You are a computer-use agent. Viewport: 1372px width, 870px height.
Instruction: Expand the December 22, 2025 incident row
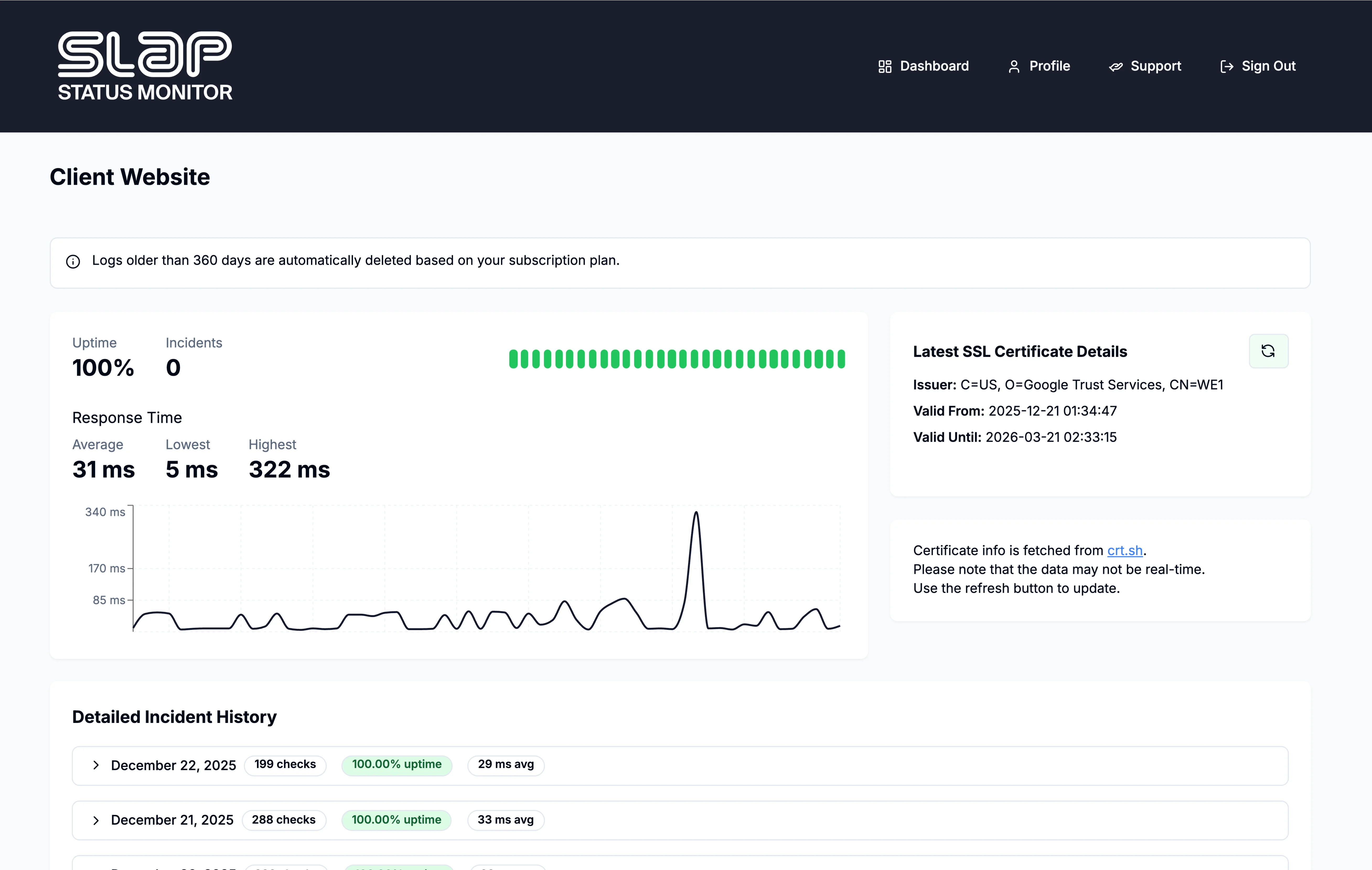[x=96, y=765]
